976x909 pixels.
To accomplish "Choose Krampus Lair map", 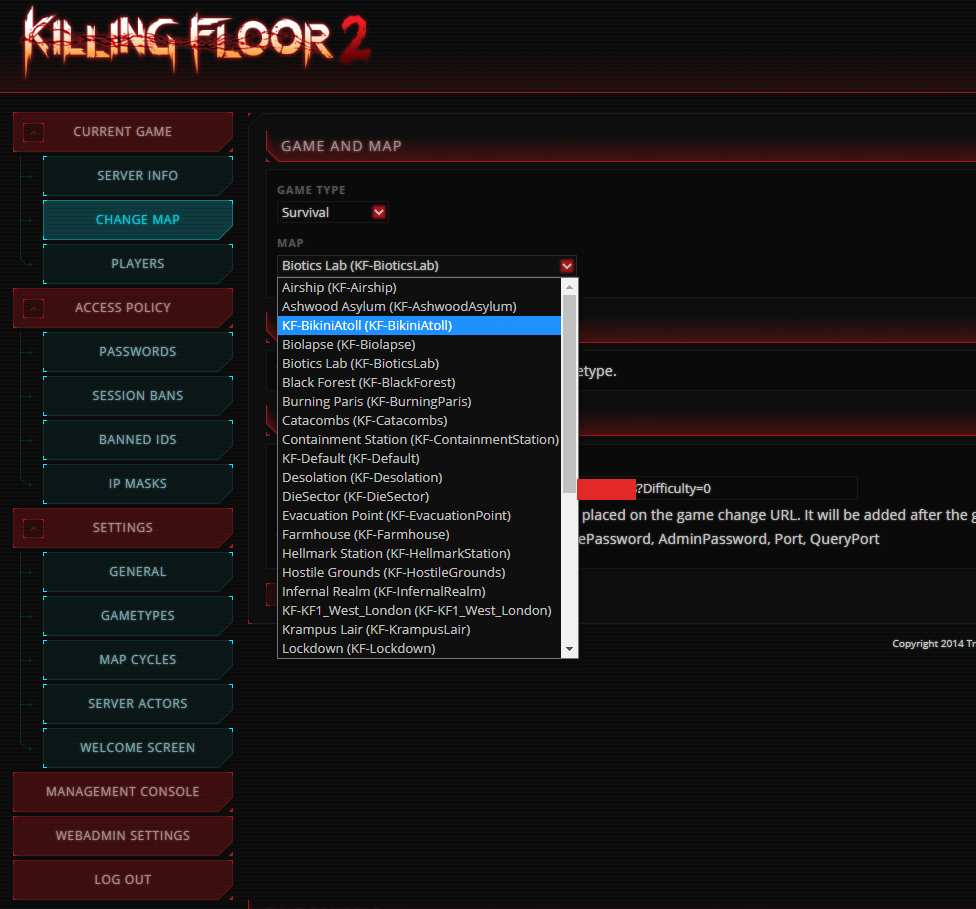I will pyautogui.click(x=419, y=629).
